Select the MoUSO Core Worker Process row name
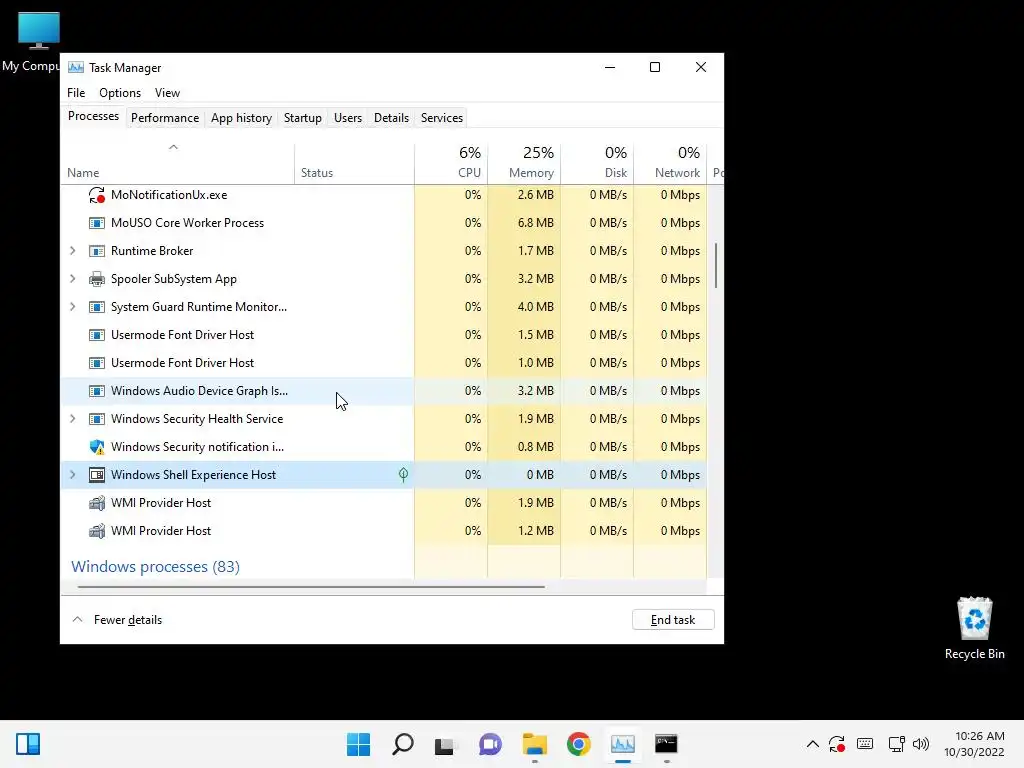The width and height of the screenshot is (1024, 768). tap(187, 223)
